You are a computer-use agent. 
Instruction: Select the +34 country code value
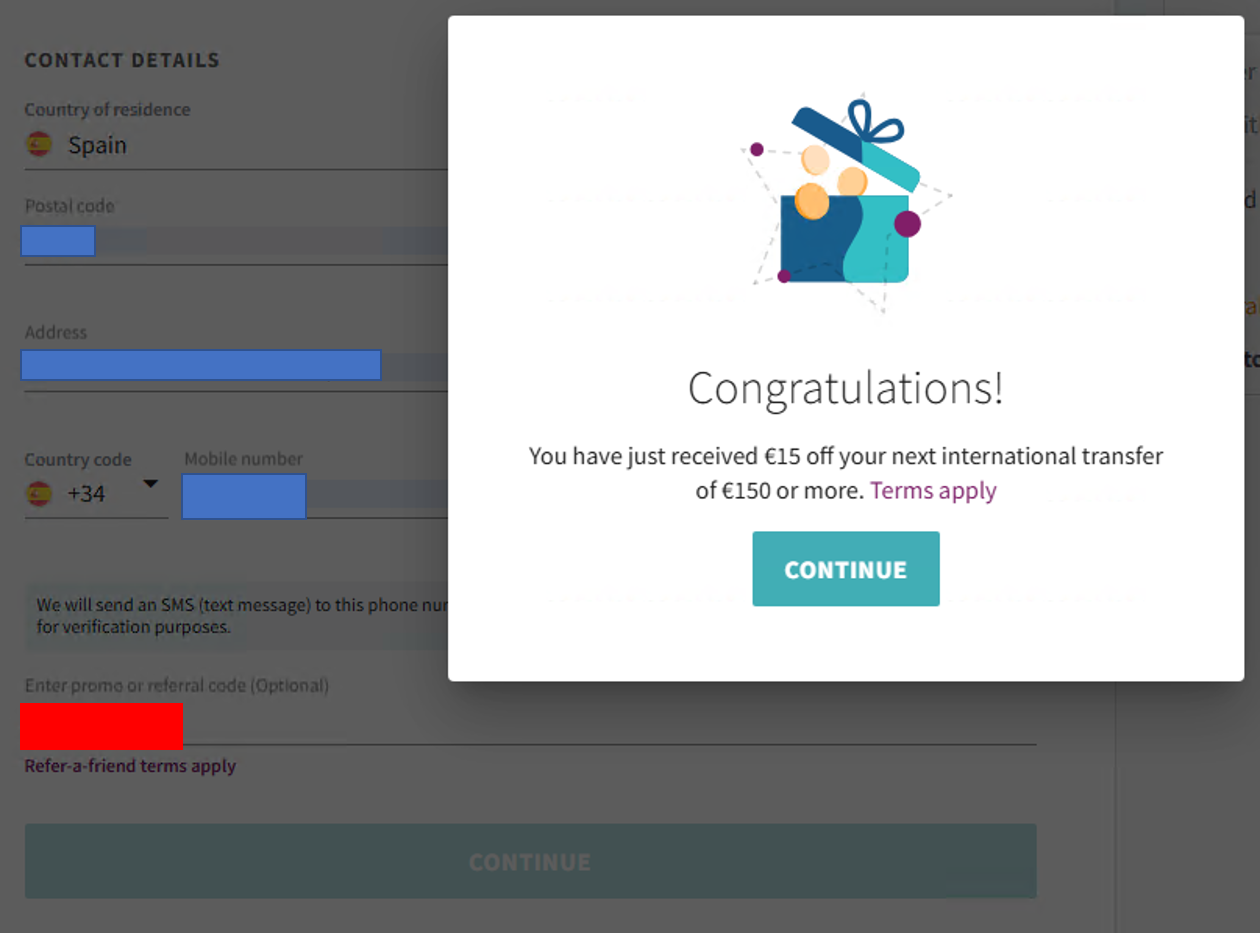click(x=87, y=494)
